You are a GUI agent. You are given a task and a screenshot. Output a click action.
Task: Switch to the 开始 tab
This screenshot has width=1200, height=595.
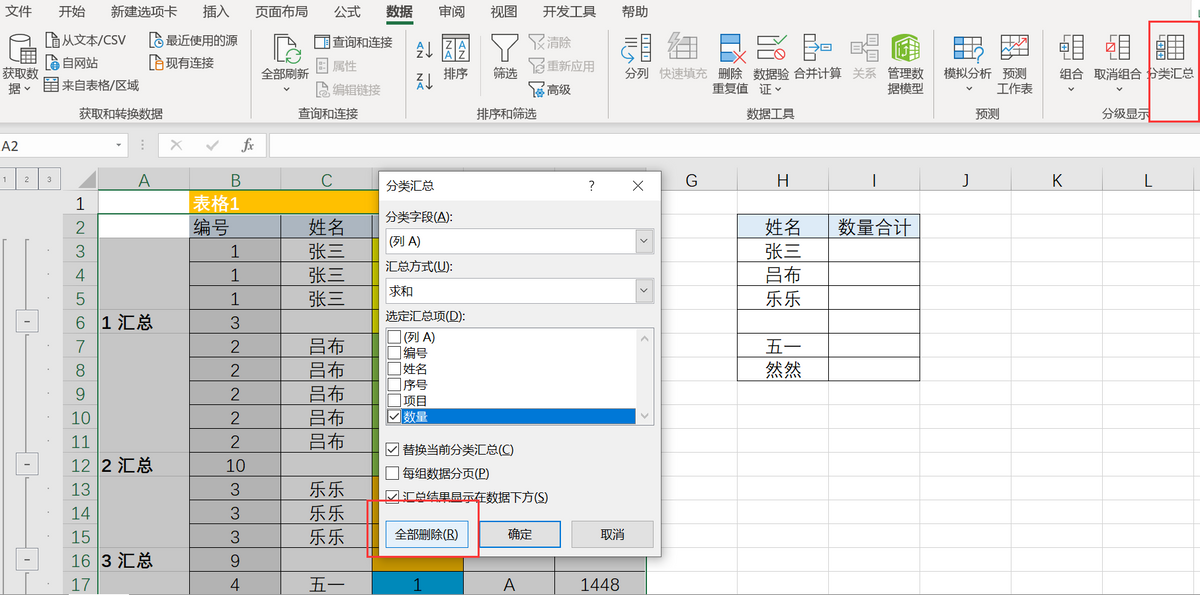tap(72, 12)
